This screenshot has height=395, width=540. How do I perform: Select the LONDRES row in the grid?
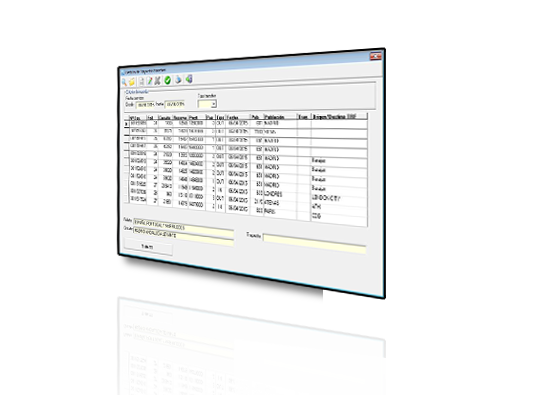[246, 193]
